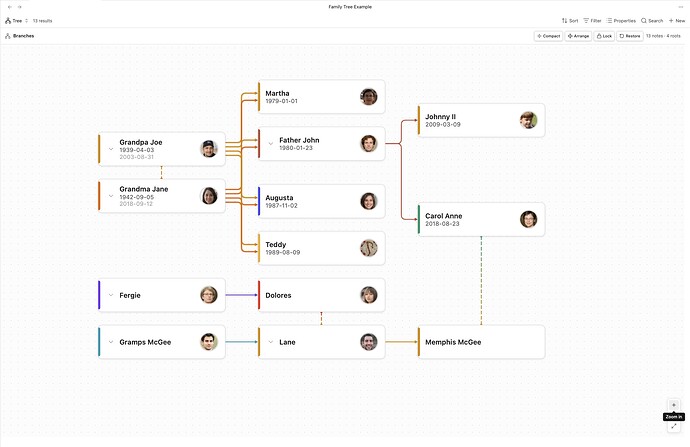Open the Tree view dropdown
The image size is (690, 447).
15,20
